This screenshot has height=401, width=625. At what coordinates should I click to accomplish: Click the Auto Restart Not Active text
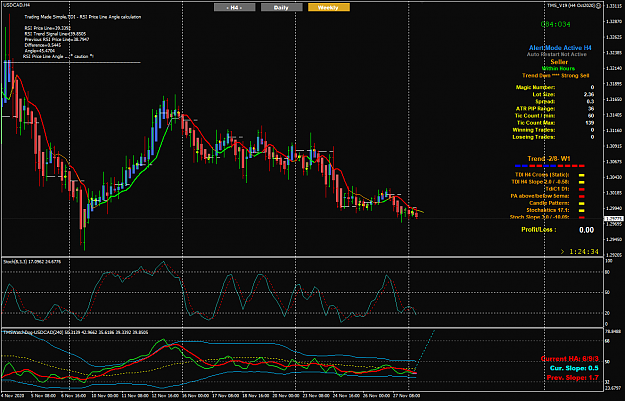tap(556, 54)
